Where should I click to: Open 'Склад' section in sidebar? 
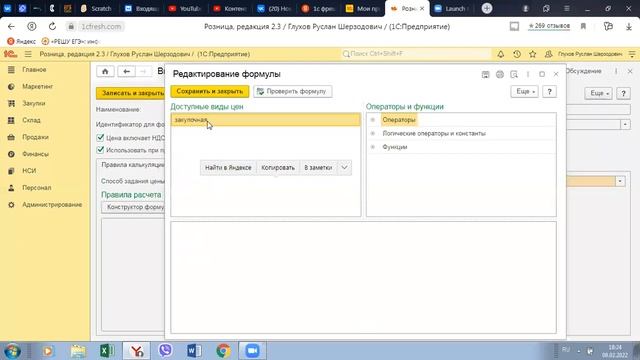pos(31,120)
